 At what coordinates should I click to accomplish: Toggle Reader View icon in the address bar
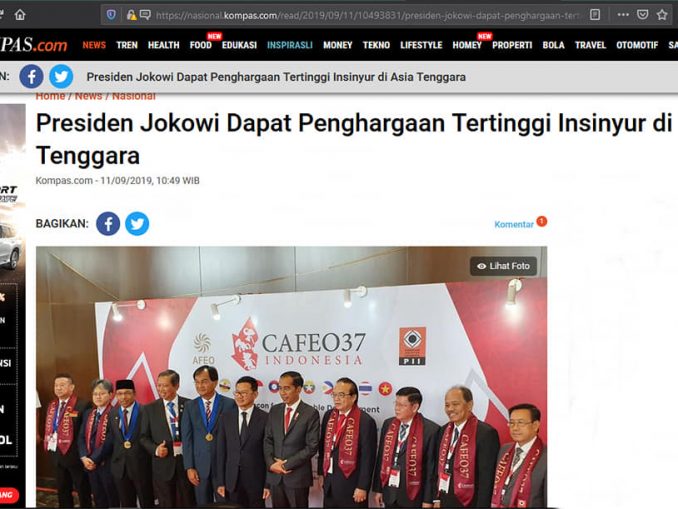(595, 15)
